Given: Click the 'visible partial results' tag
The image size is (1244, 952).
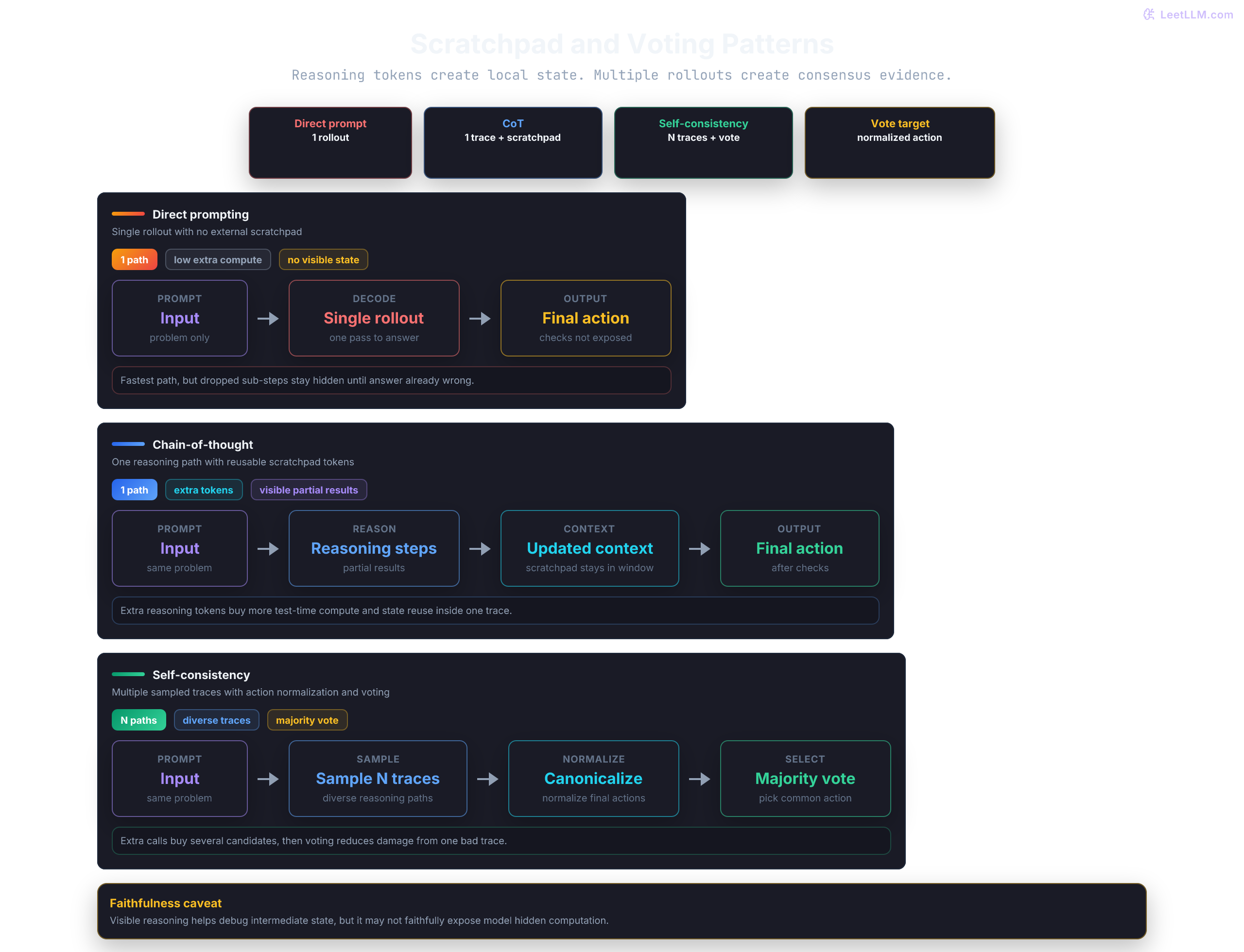Looking at the screenshot, I should pos(309,490).
